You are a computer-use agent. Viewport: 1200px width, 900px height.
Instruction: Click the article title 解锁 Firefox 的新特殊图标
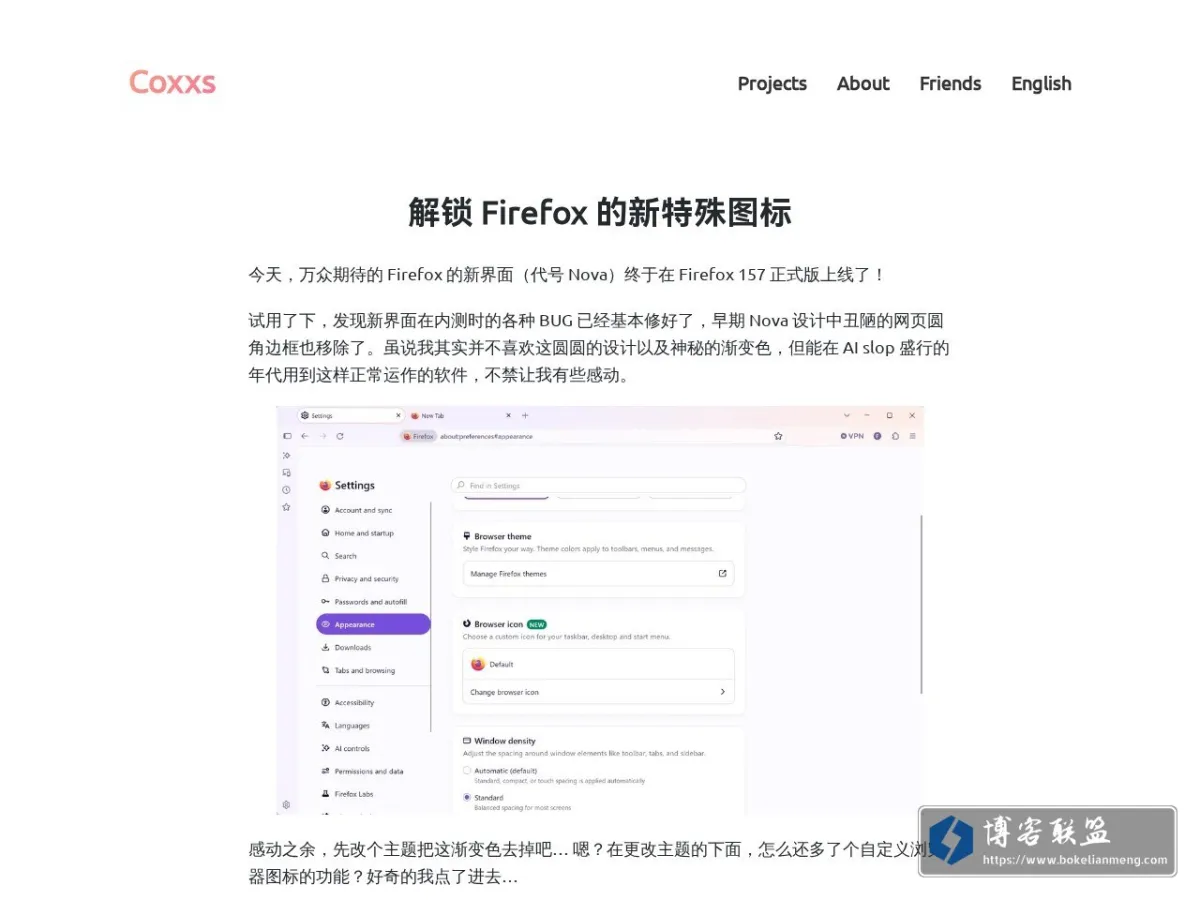point(600,212)
